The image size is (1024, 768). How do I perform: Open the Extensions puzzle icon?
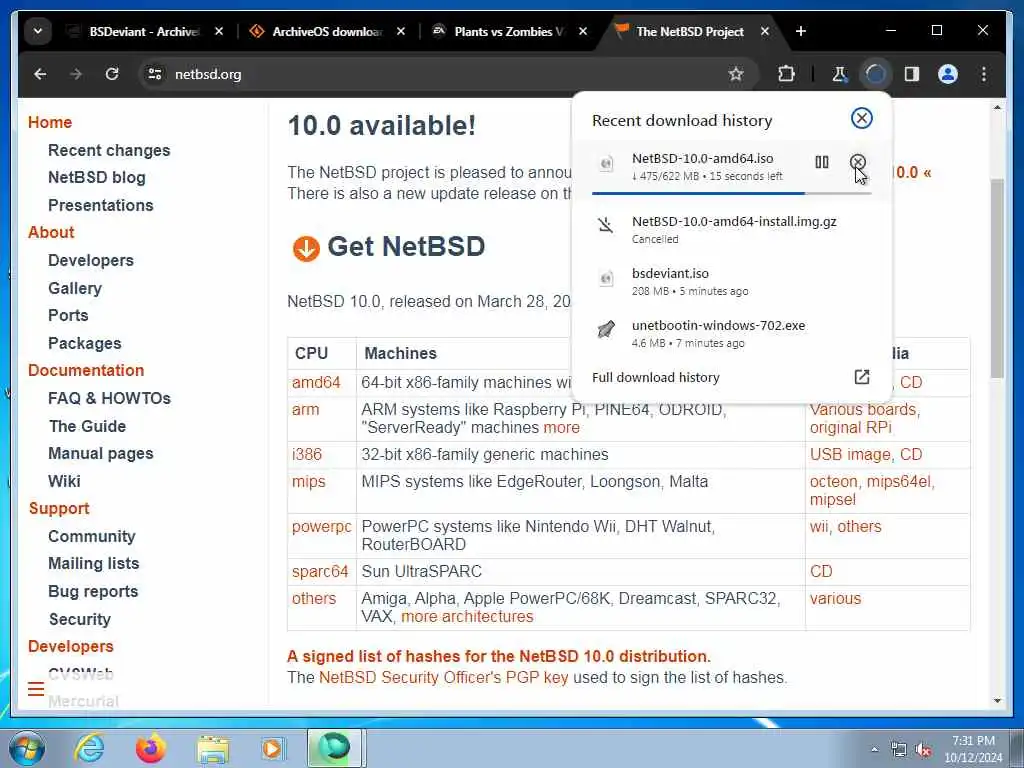click(x=786, y=74)
